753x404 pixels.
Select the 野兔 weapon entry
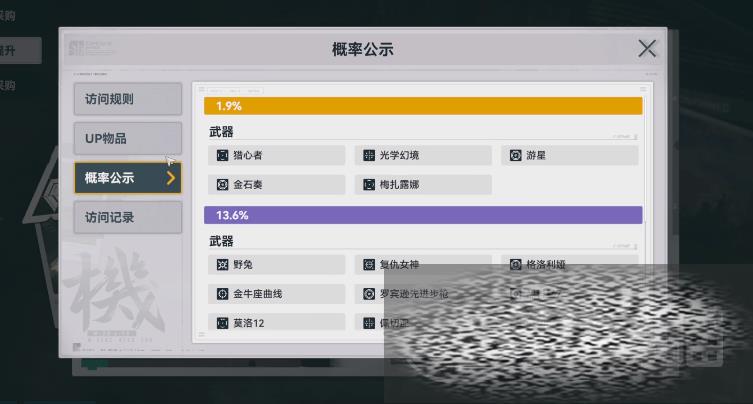click(x=277, y=264)
